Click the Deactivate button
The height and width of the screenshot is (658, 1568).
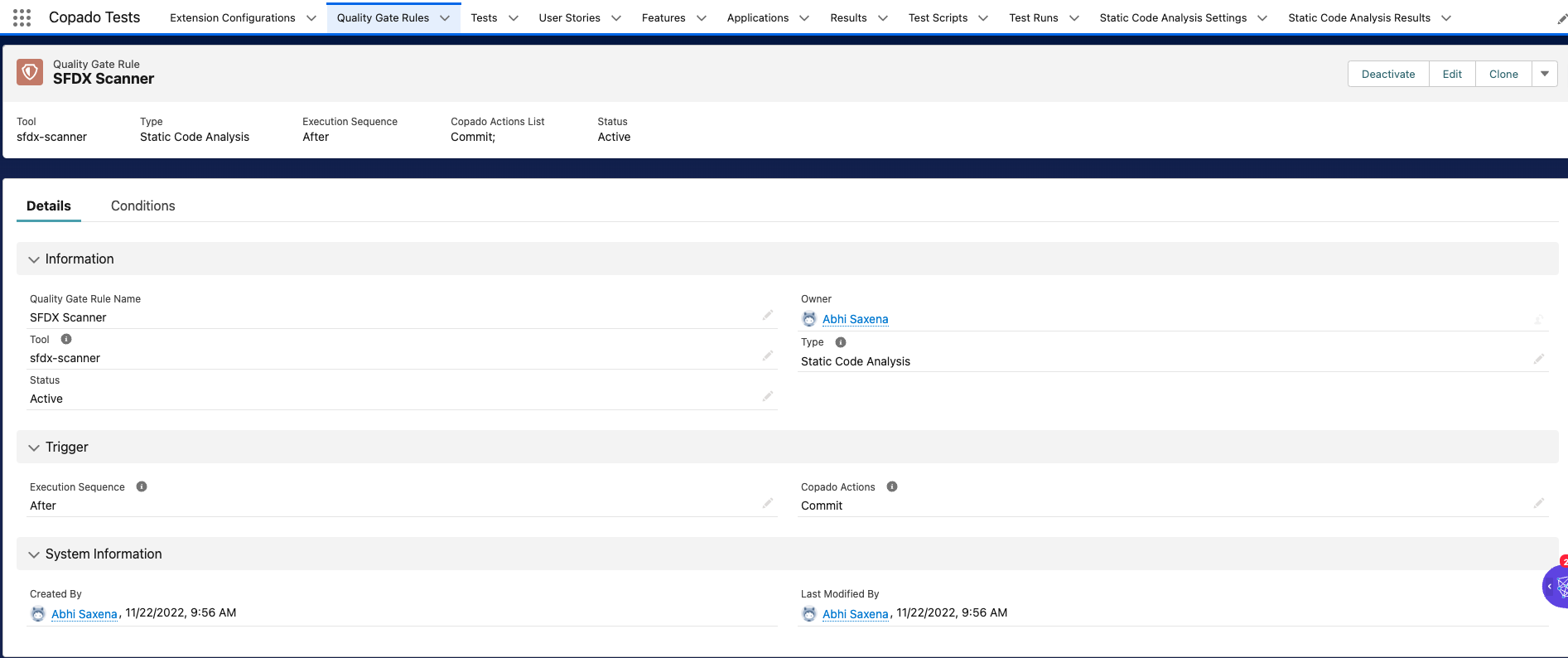click(1388, 74)
